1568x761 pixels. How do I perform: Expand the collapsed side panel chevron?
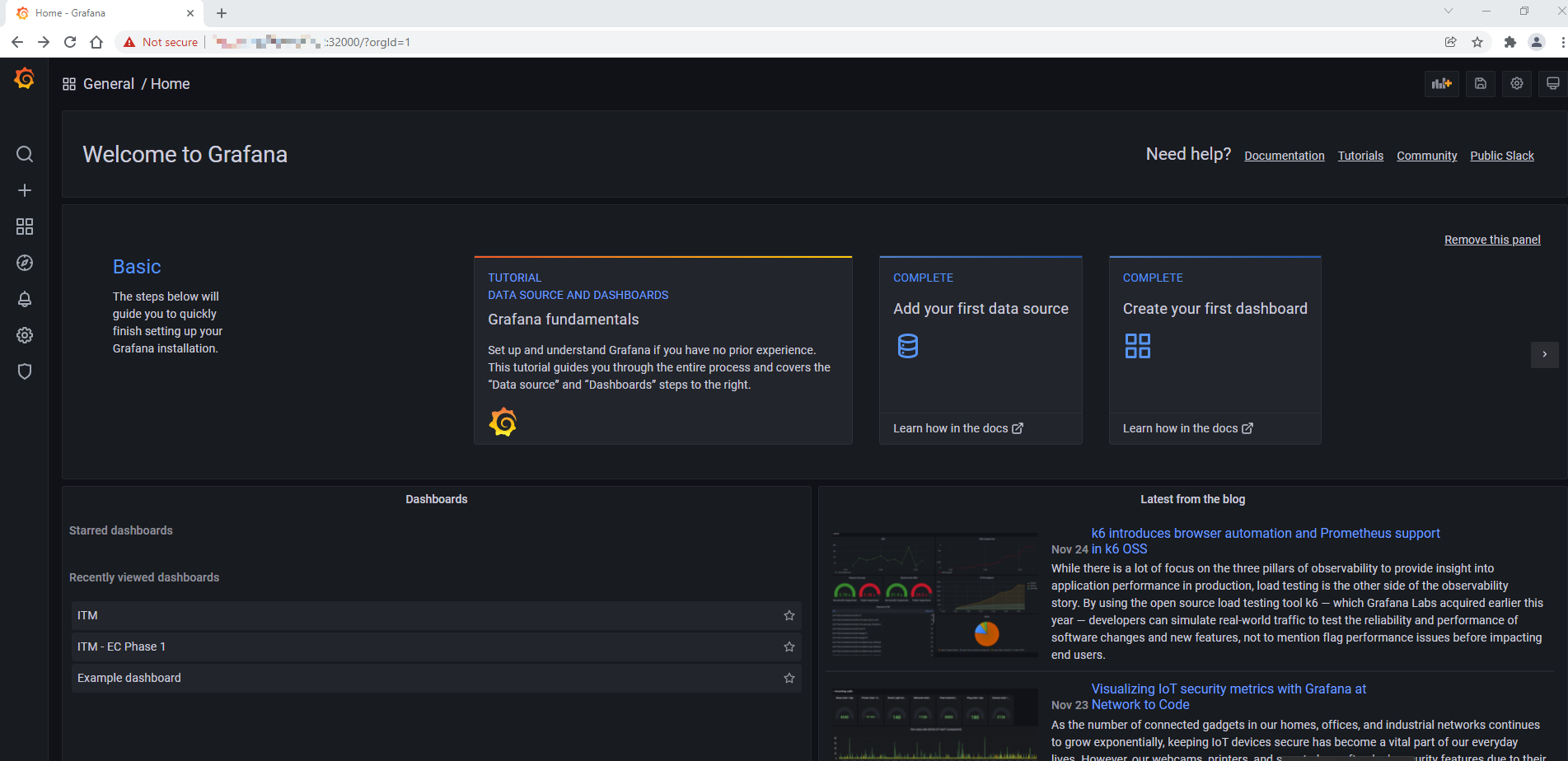[1546, 354]
